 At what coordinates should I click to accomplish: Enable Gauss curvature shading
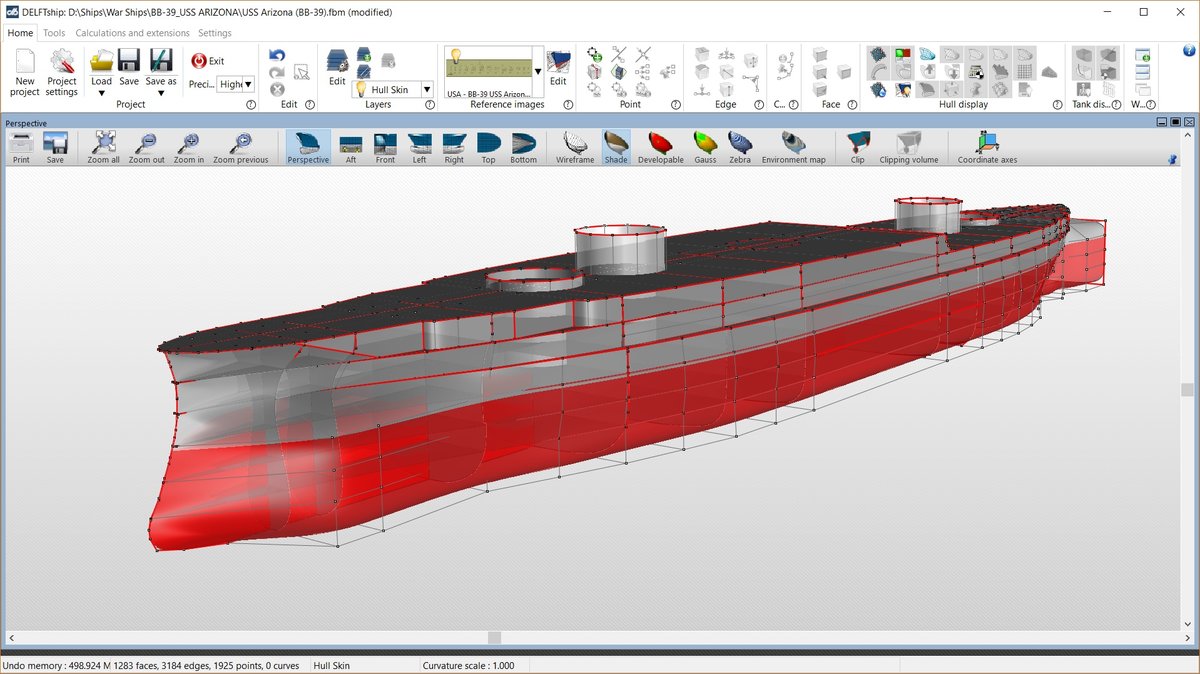click(705, 146)
